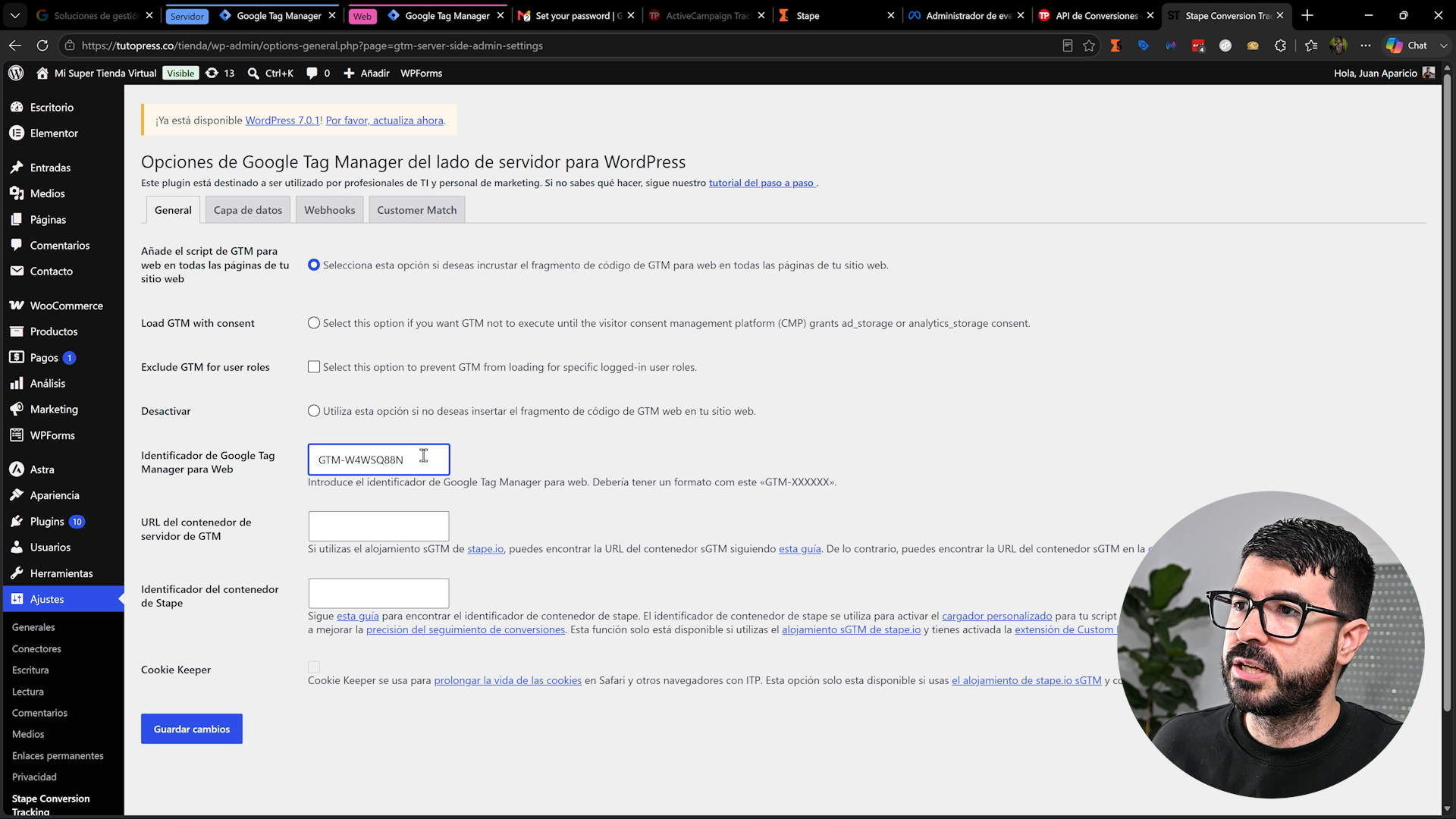Open browser tab list dropdown arrow
The width and height of the screenshot is (1456, 819).
15,15
